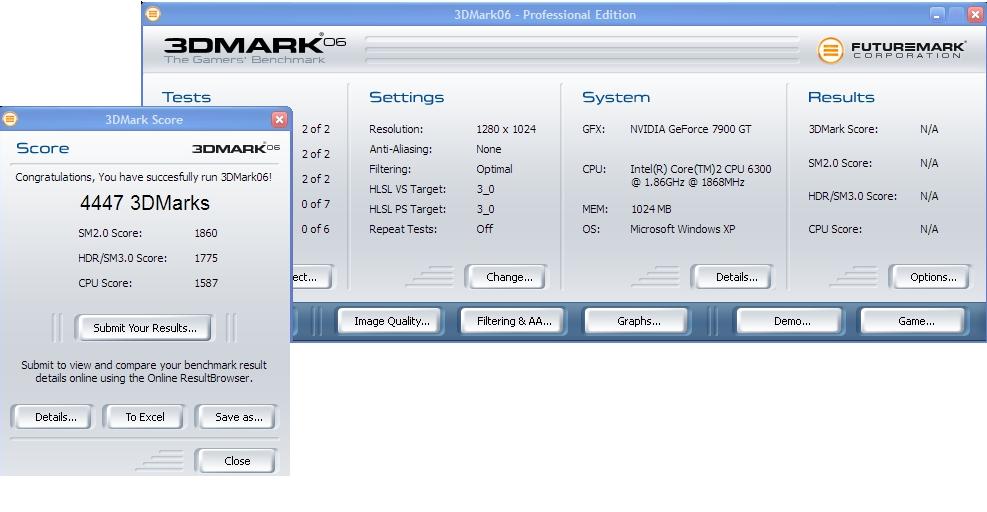The height and width of the screenshot is (512, 987).
Task: Click the Score heading in dialog
Action: 43,148
